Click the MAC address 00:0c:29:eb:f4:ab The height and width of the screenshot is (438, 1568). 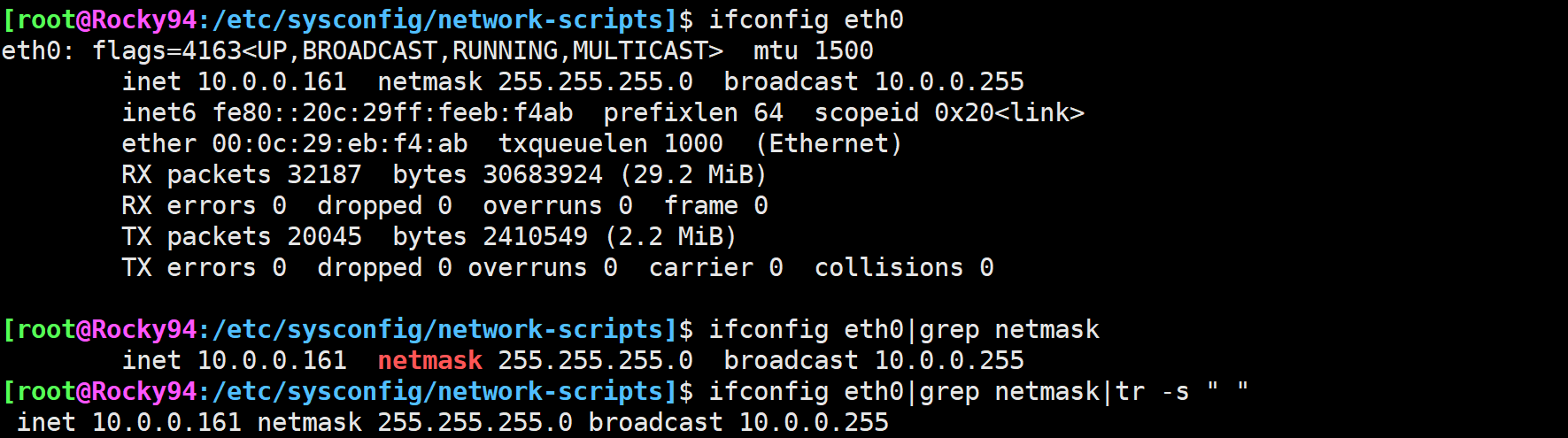[x=339, y=144]
